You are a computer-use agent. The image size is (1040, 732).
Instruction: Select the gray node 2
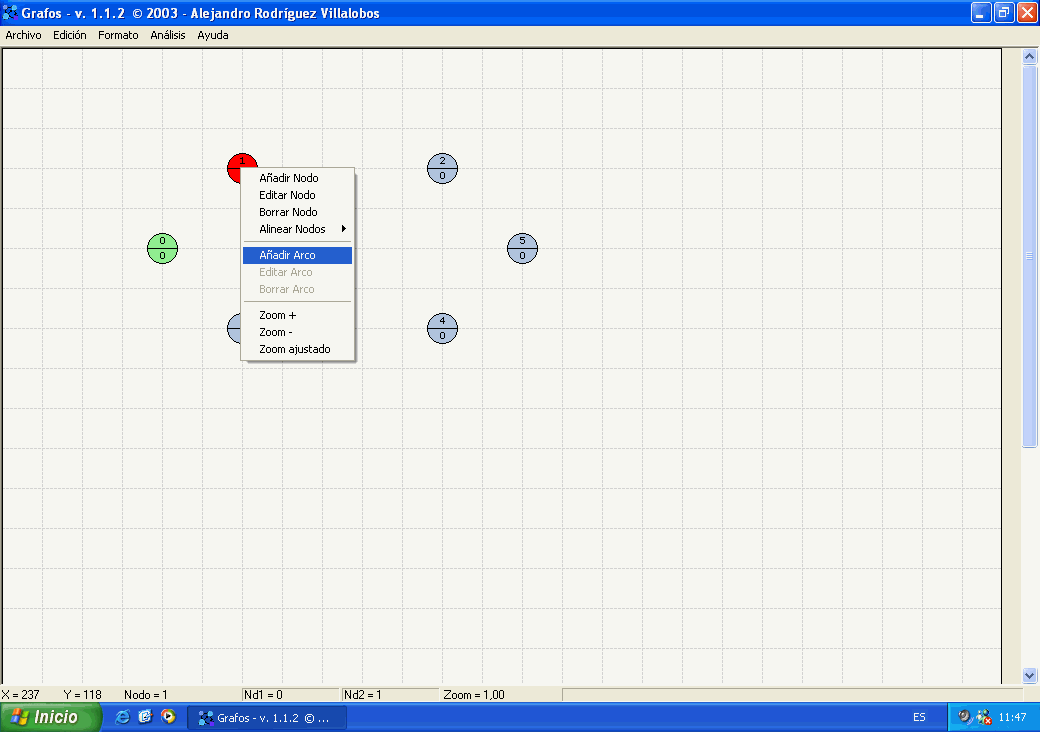coord(442,168)
